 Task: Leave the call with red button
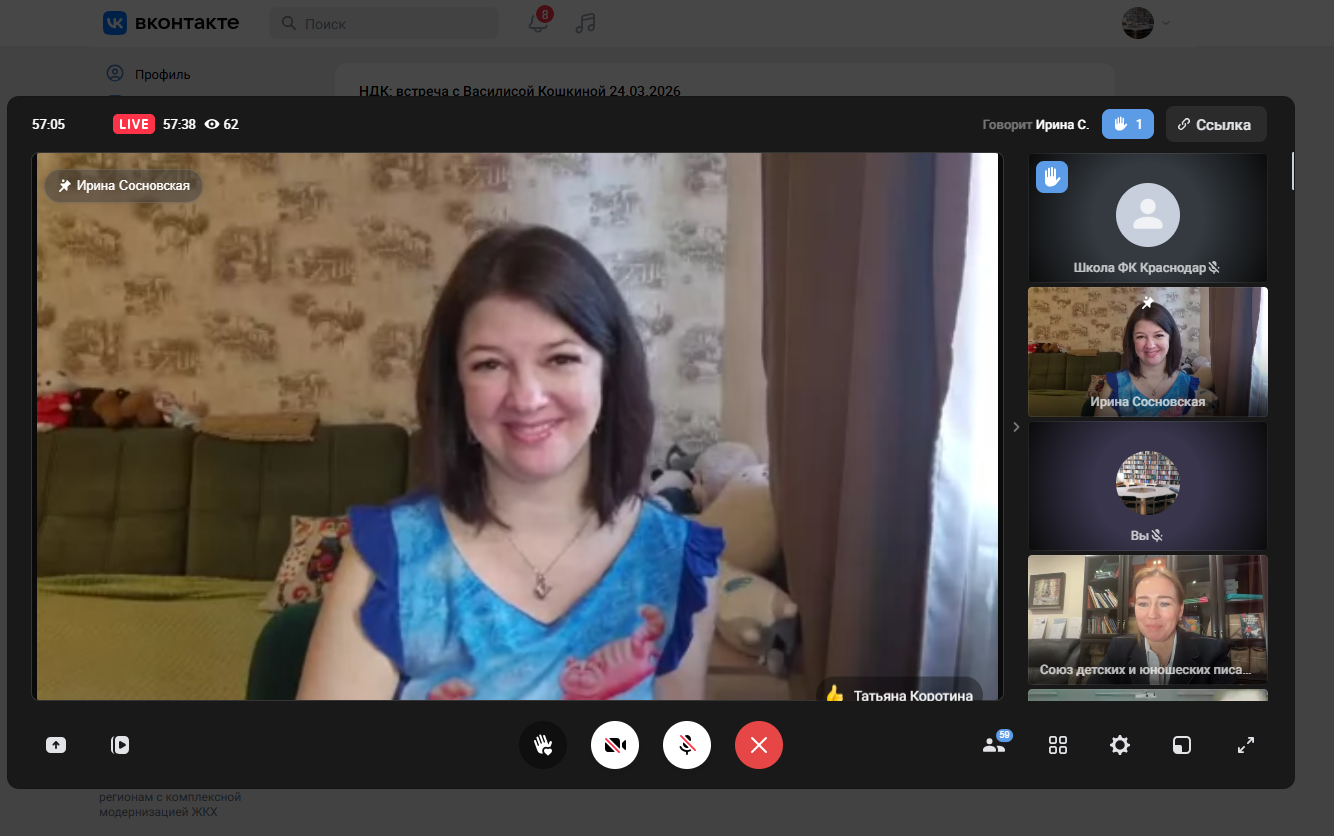pyautogui.click(x=759, y=745)
